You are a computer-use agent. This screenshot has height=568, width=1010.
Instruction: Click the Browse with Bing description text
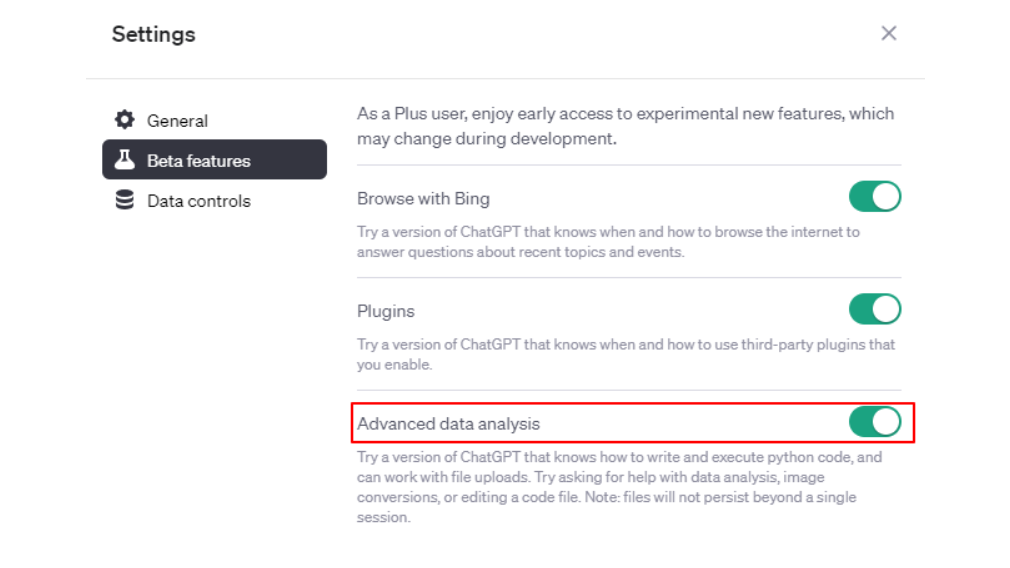pos(608,241)
